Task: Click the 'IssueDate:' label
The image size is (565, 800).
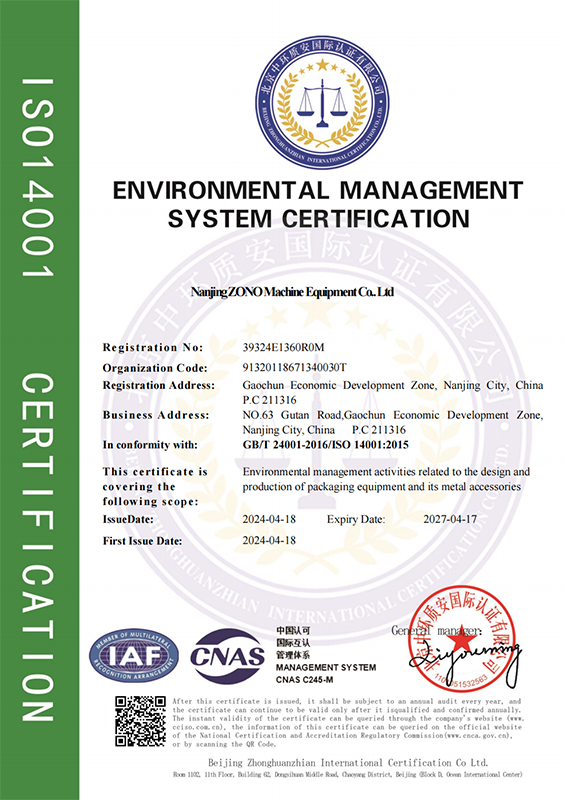Action: point(128,519)
